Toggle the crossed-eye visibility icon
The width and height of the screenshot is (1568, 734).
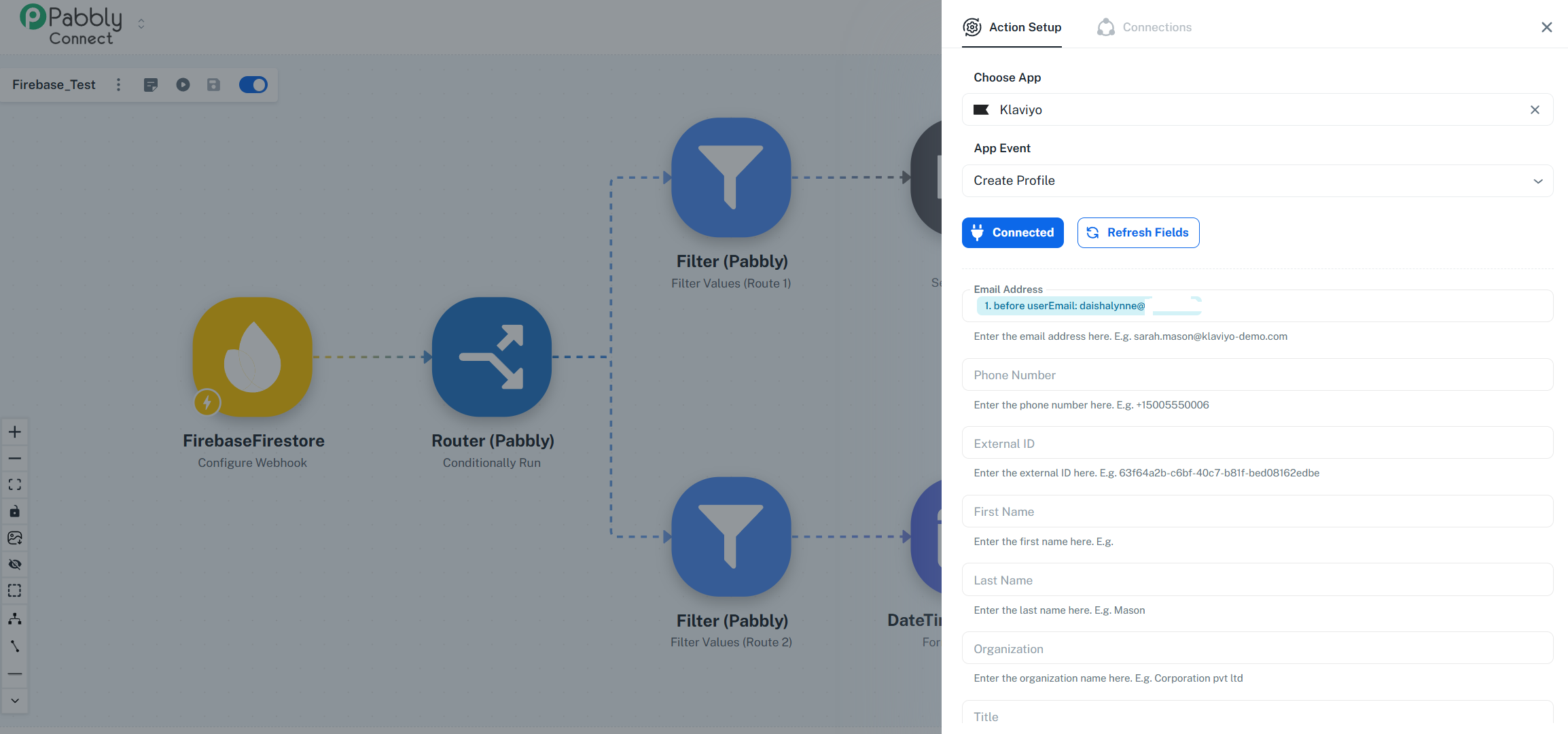tap(15, 564)
